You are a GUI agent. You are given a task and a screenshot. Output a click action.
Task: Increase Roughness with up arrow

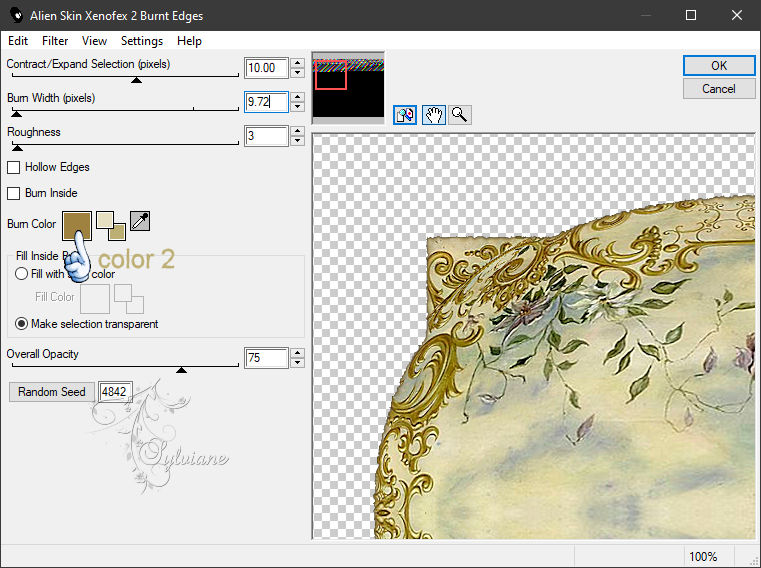(298, 131)
